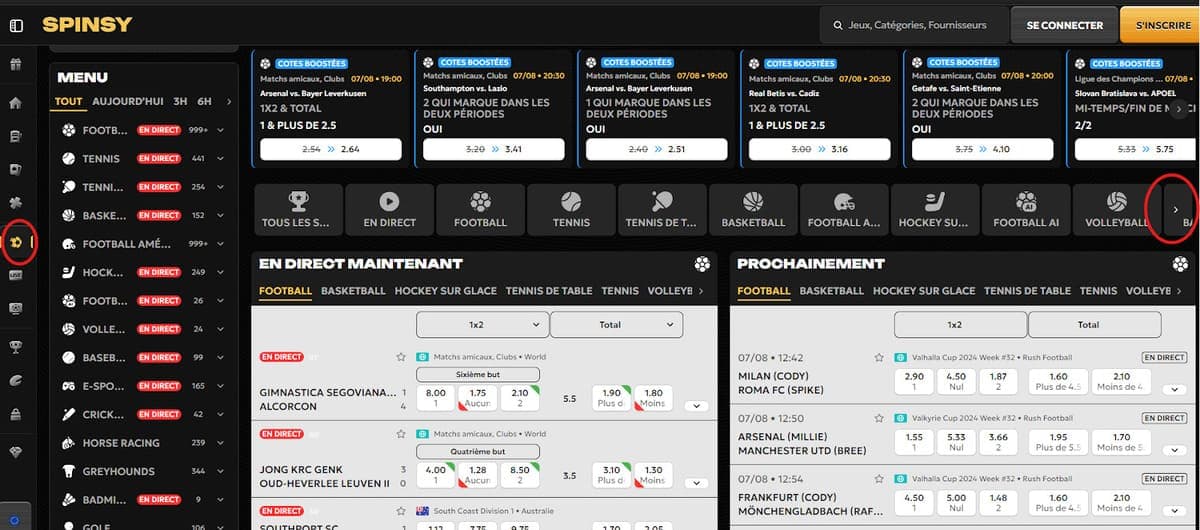The image size is (1200, 530).
Task: Expand more markets for Arsenal vs Manchester Utd
Action: click(1175, 451)
